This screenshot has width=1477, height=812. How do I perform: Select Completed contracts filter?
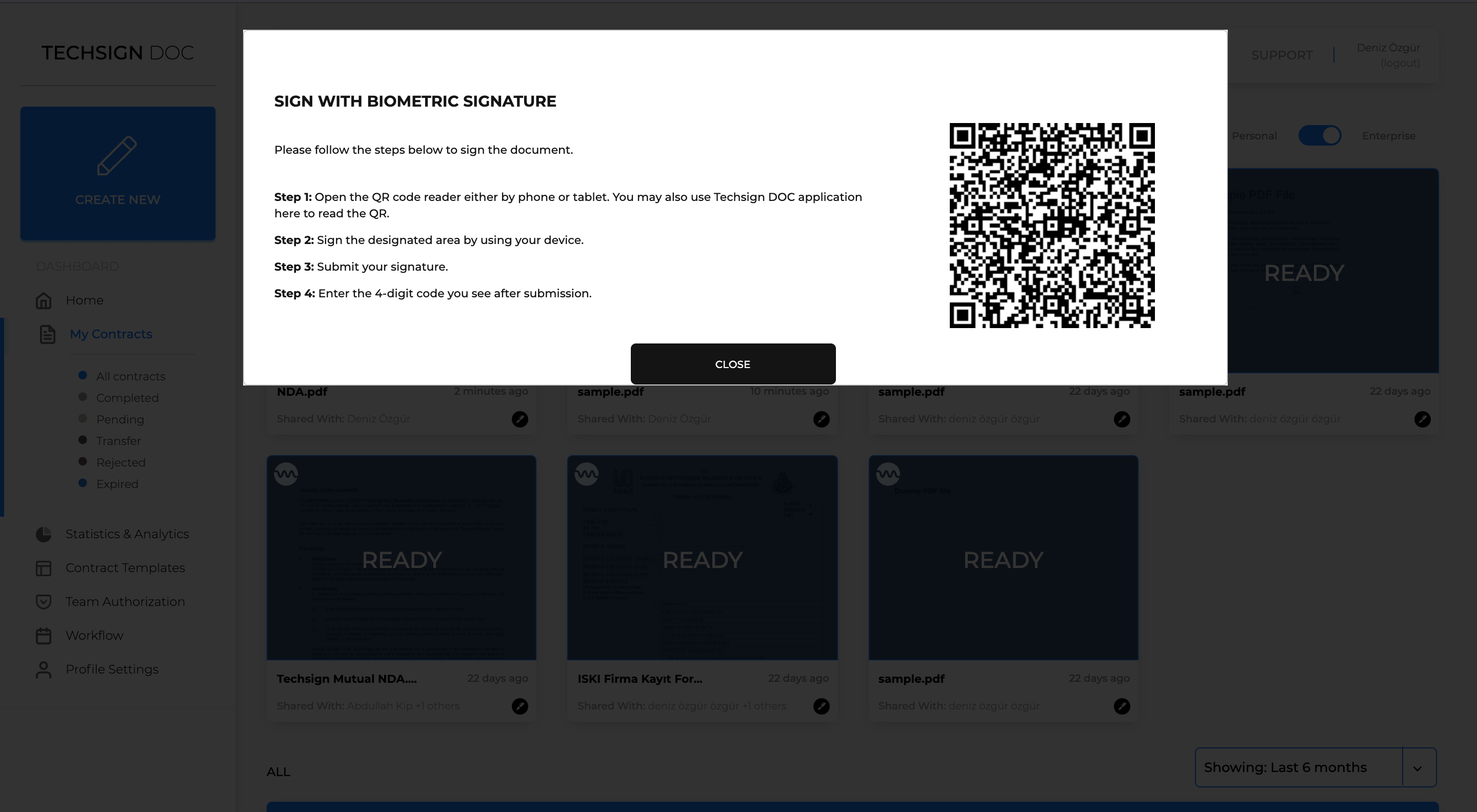[x=127, y=398]
